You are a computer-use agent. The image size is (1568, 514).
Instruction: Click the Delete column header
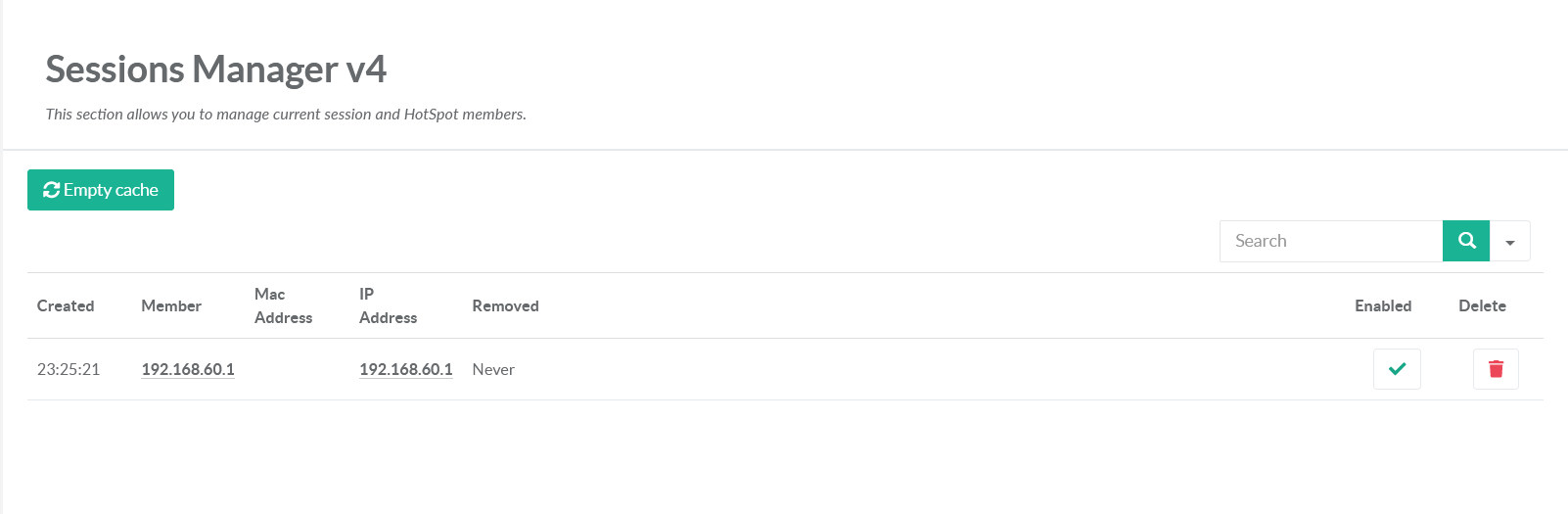pyautogui.click(x=1482, y=305)
